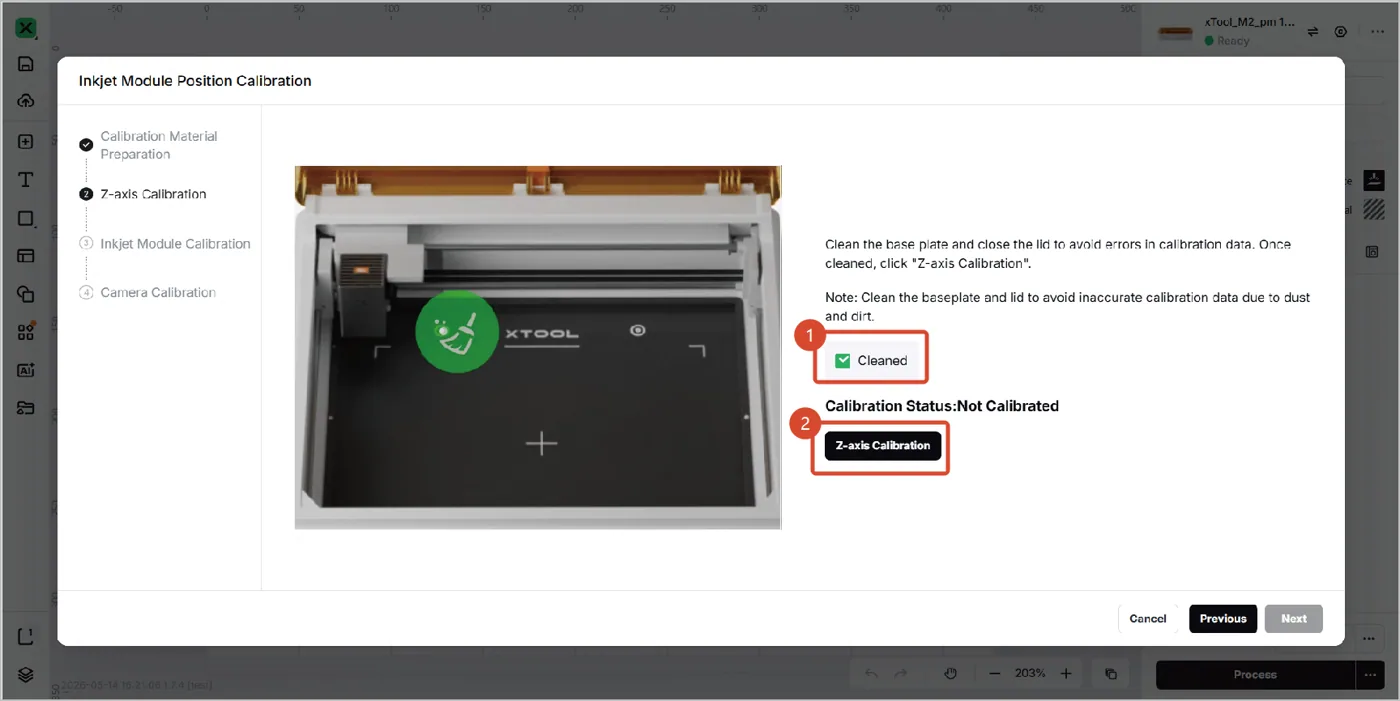
Task: Expand the options beside Process button
Action: point(1370,675)
